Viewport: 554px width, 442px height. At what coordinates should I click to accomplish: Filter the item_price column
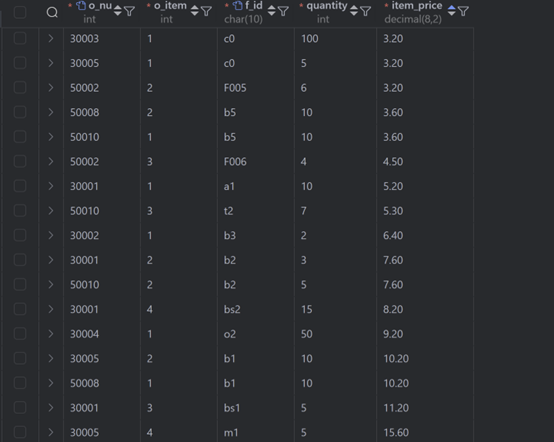(463, 11)
